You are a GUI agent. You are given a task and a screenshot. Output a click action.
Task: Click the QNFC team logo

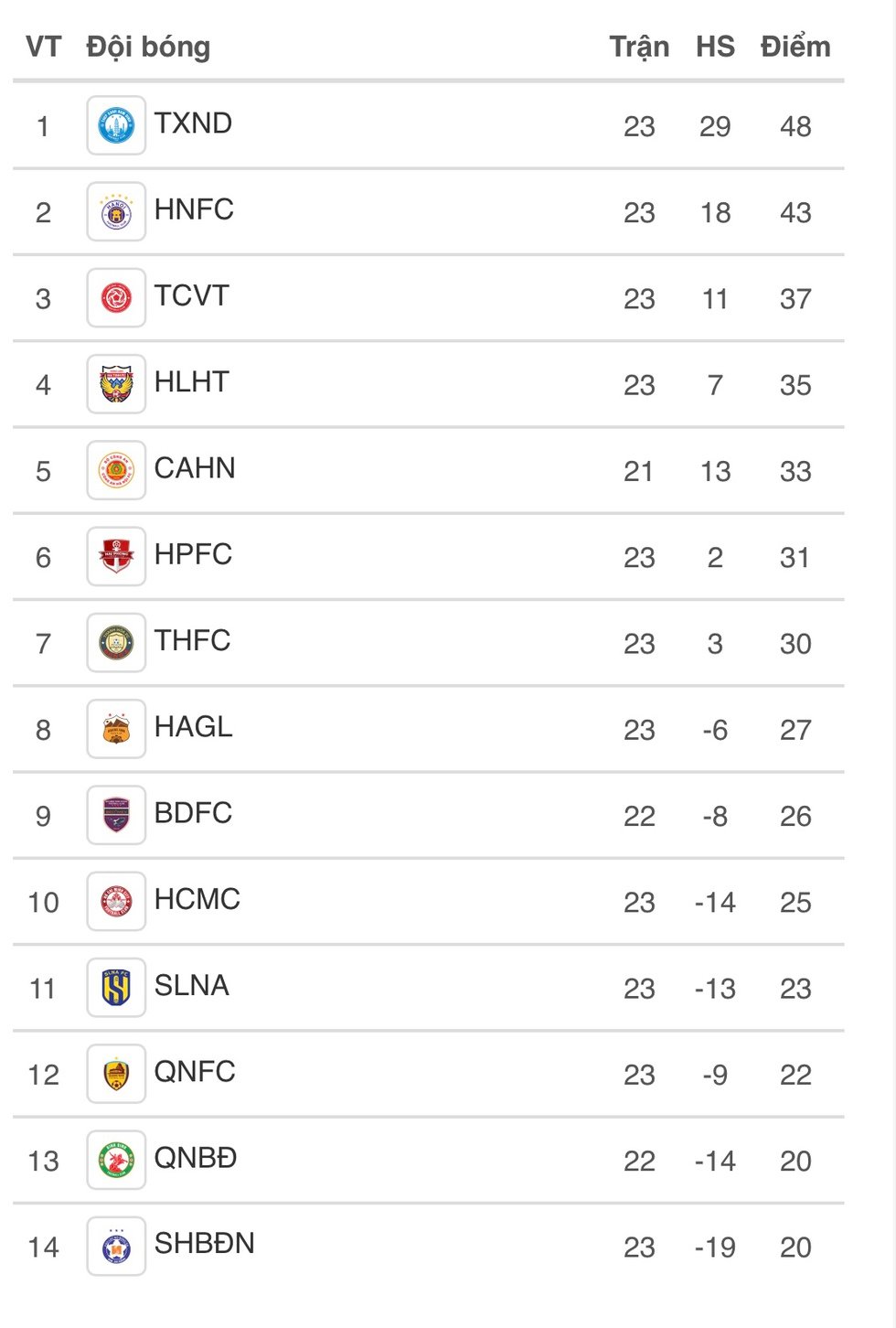[116, 1074]
